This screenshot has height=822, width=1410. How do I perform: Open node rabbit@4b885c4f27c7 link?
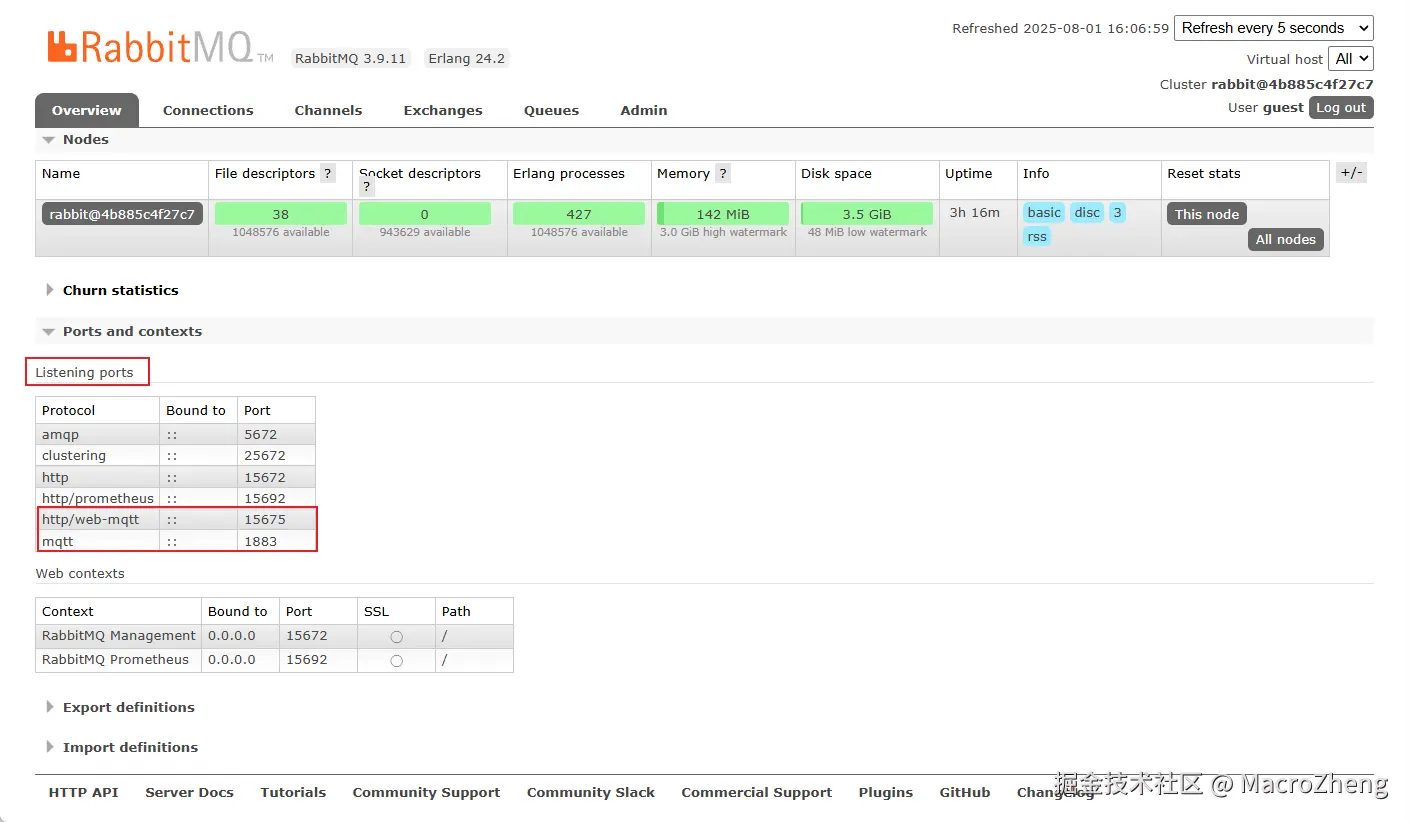pyautogui.click(x=122, y=214)
